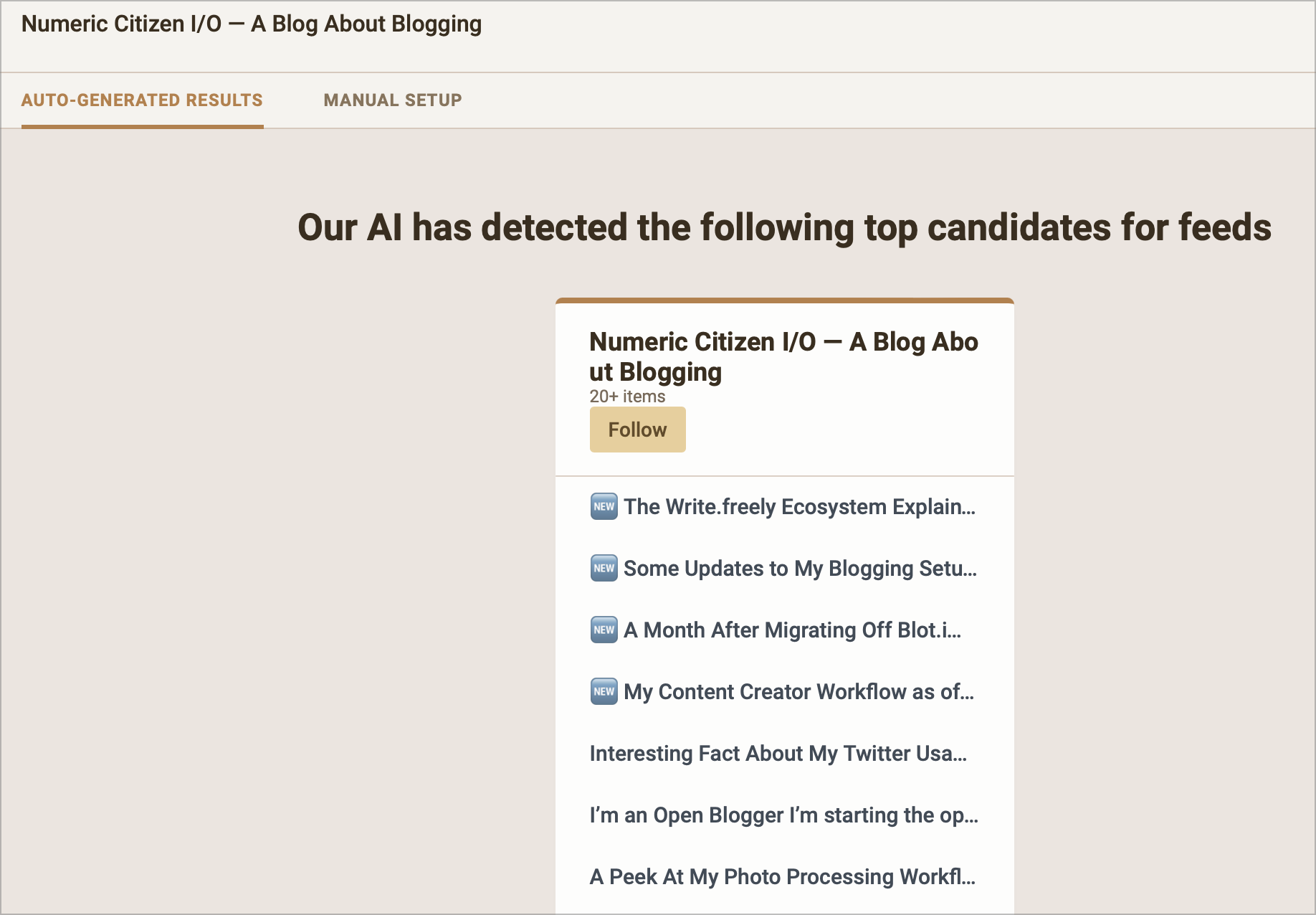Click the NEW badge on Content Creator Workflow
The image size is (1316, 915).
coord(604,691)
